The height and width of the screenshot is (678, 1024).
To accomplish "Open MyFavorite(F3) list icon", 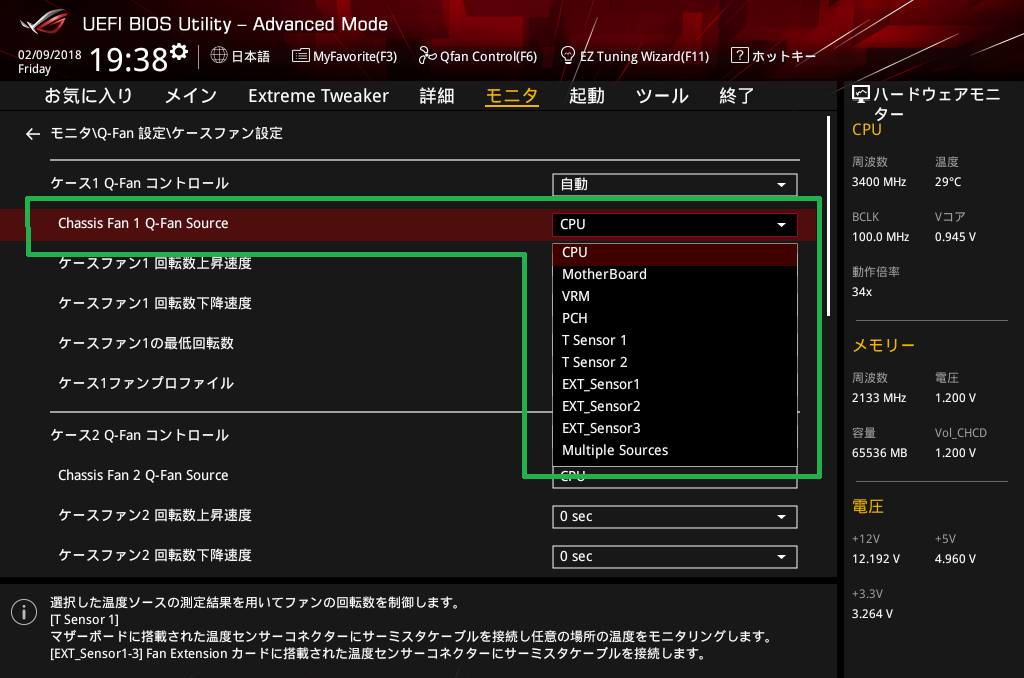I will (300, 56).
